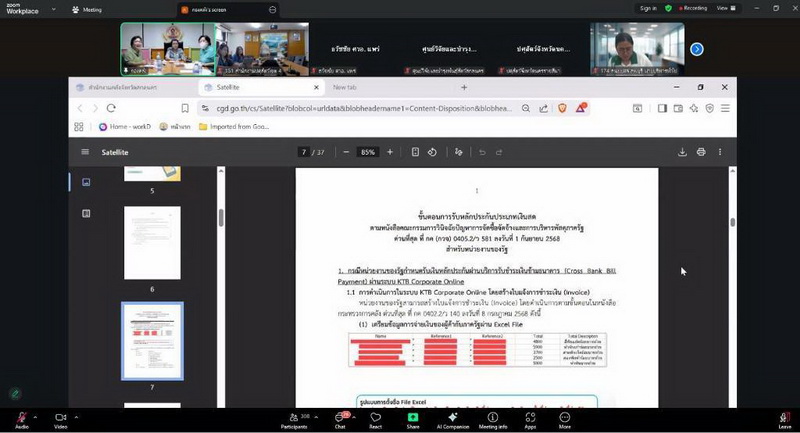Toggle the camera Video button
Image resolution: width=800 pixels, height=433 pixels.
(x=60, y=419)
